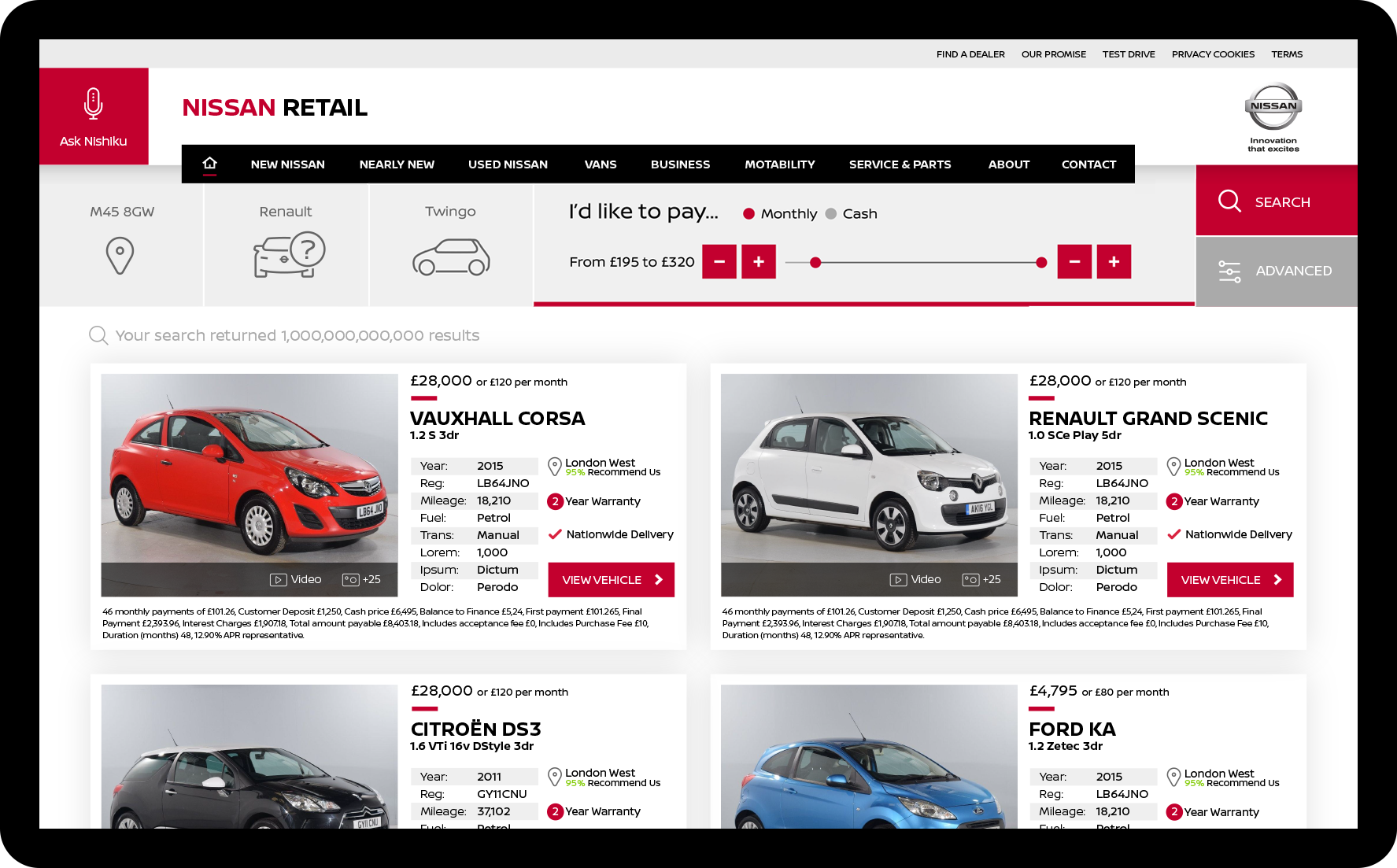Play the Vauxhall Corsa video
Viewport: 1397px width, 868px height.
[x=295, y=580]
